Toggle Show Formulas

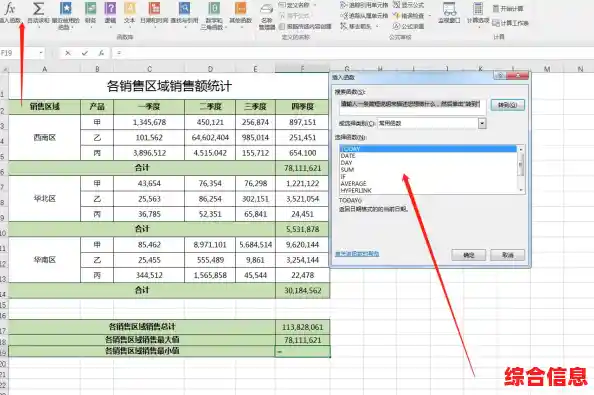point(408,5)
